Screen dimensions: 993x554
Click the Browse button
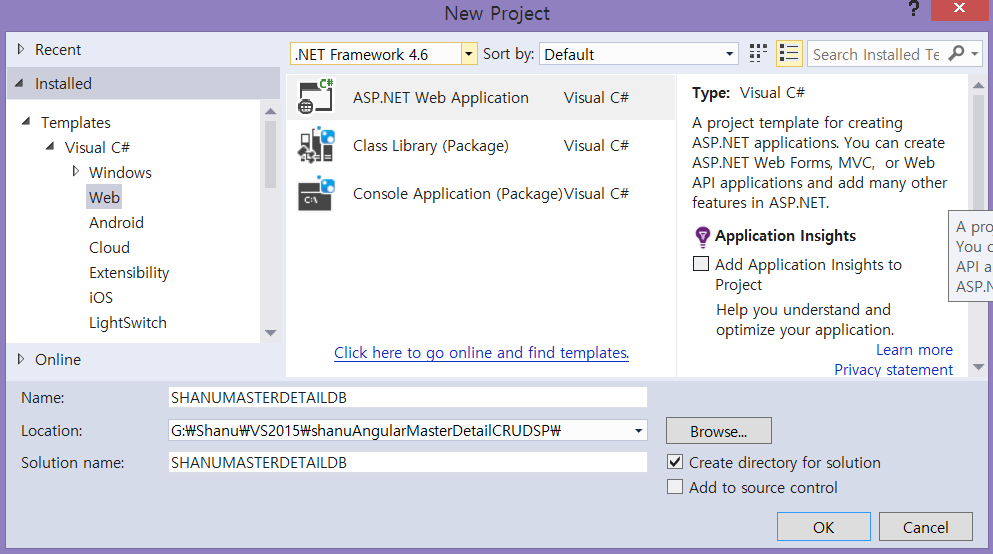pyautogui.click(x=718, y=432)
